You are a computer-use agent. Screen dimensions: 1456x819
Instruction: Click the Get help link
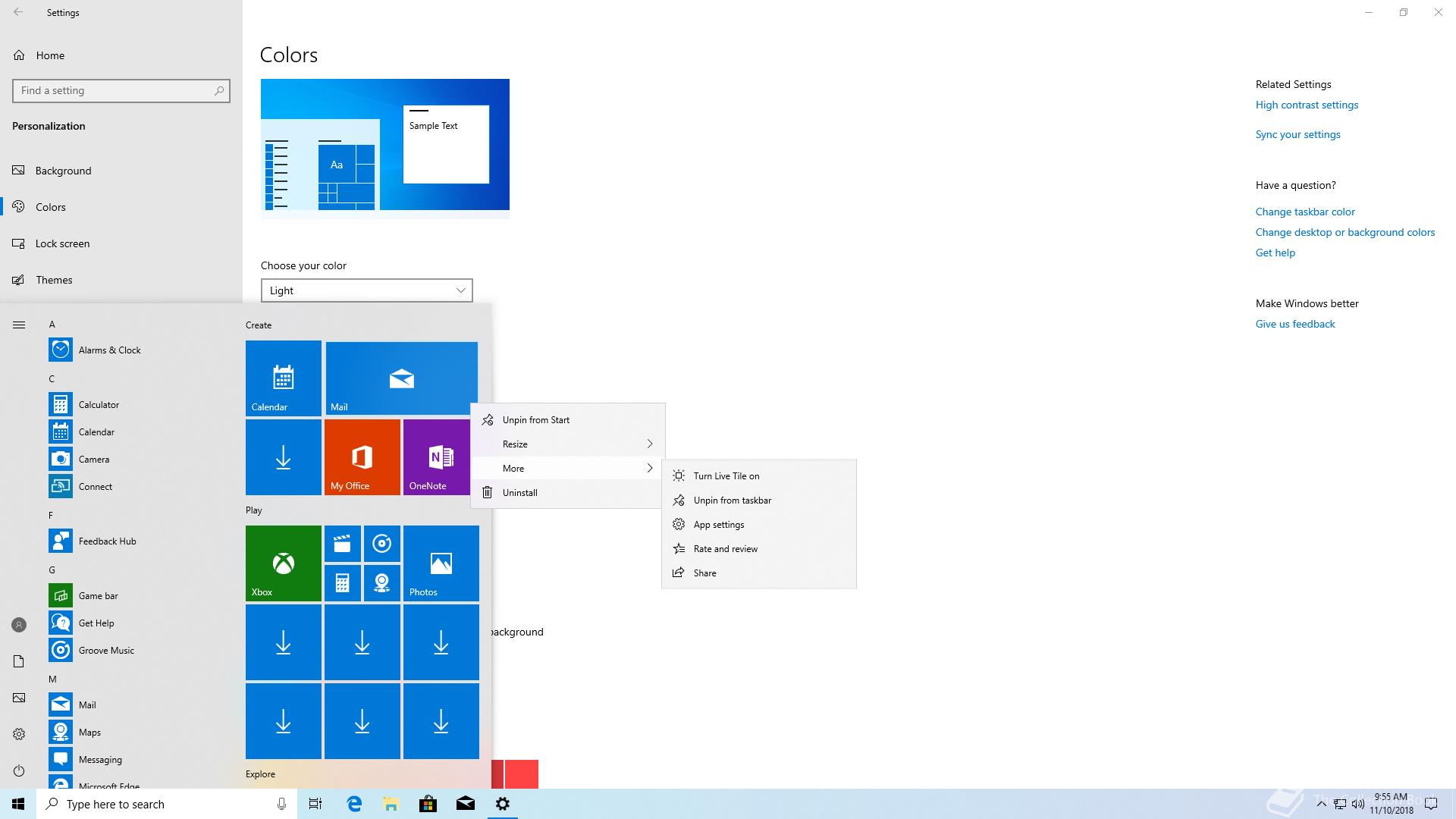1275,253
